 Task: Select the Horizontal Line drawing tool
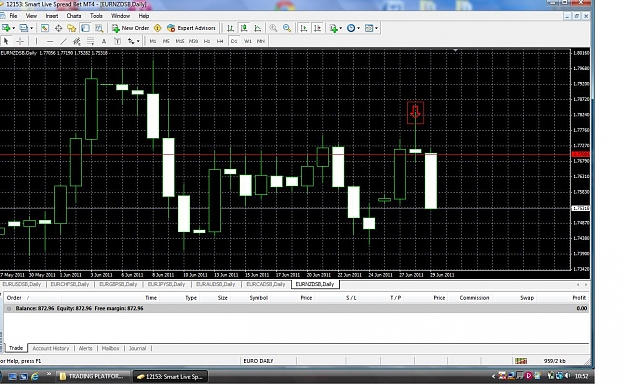50,41
